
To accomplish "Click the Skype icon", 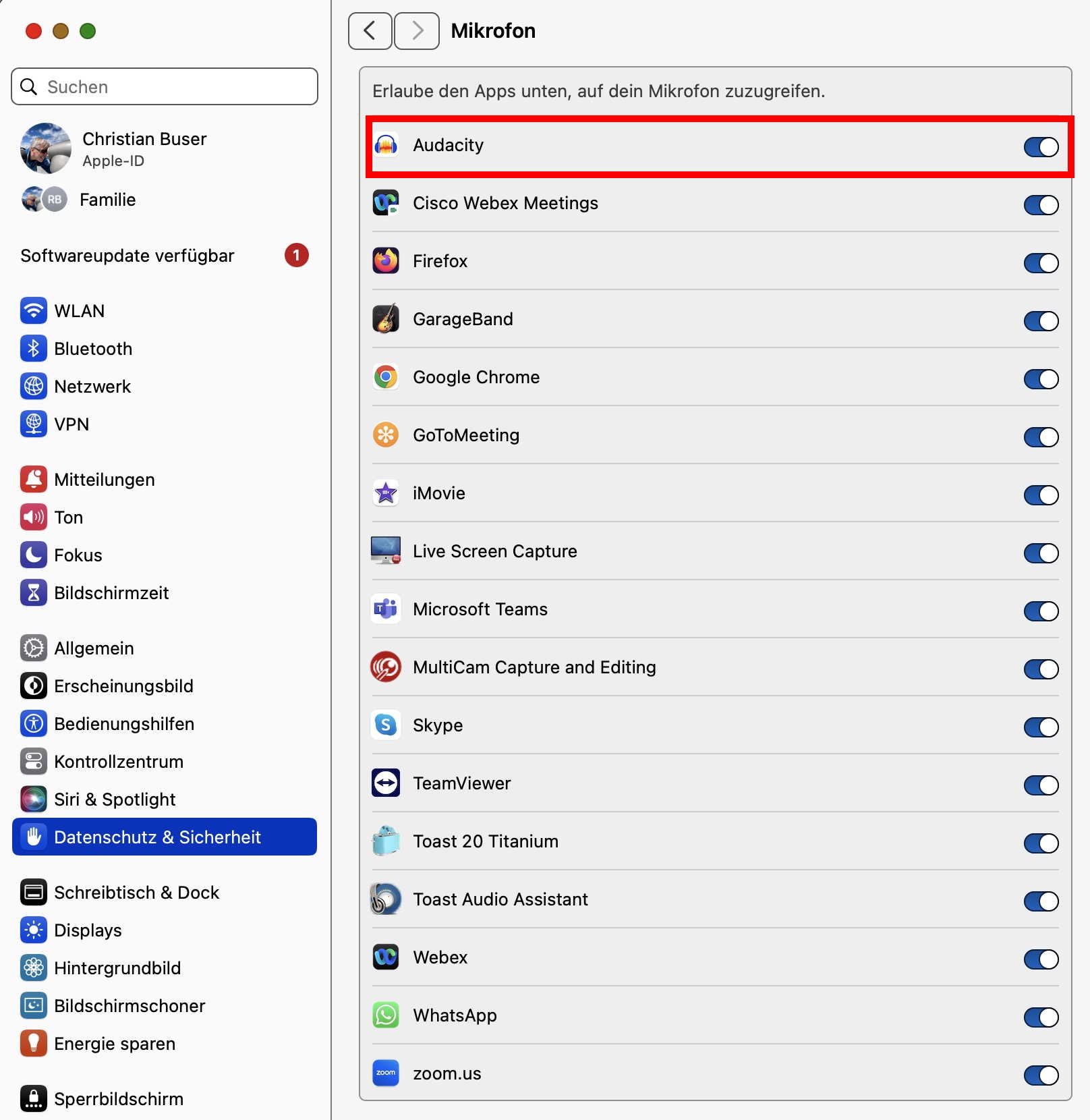I will (x=386, y=725).
